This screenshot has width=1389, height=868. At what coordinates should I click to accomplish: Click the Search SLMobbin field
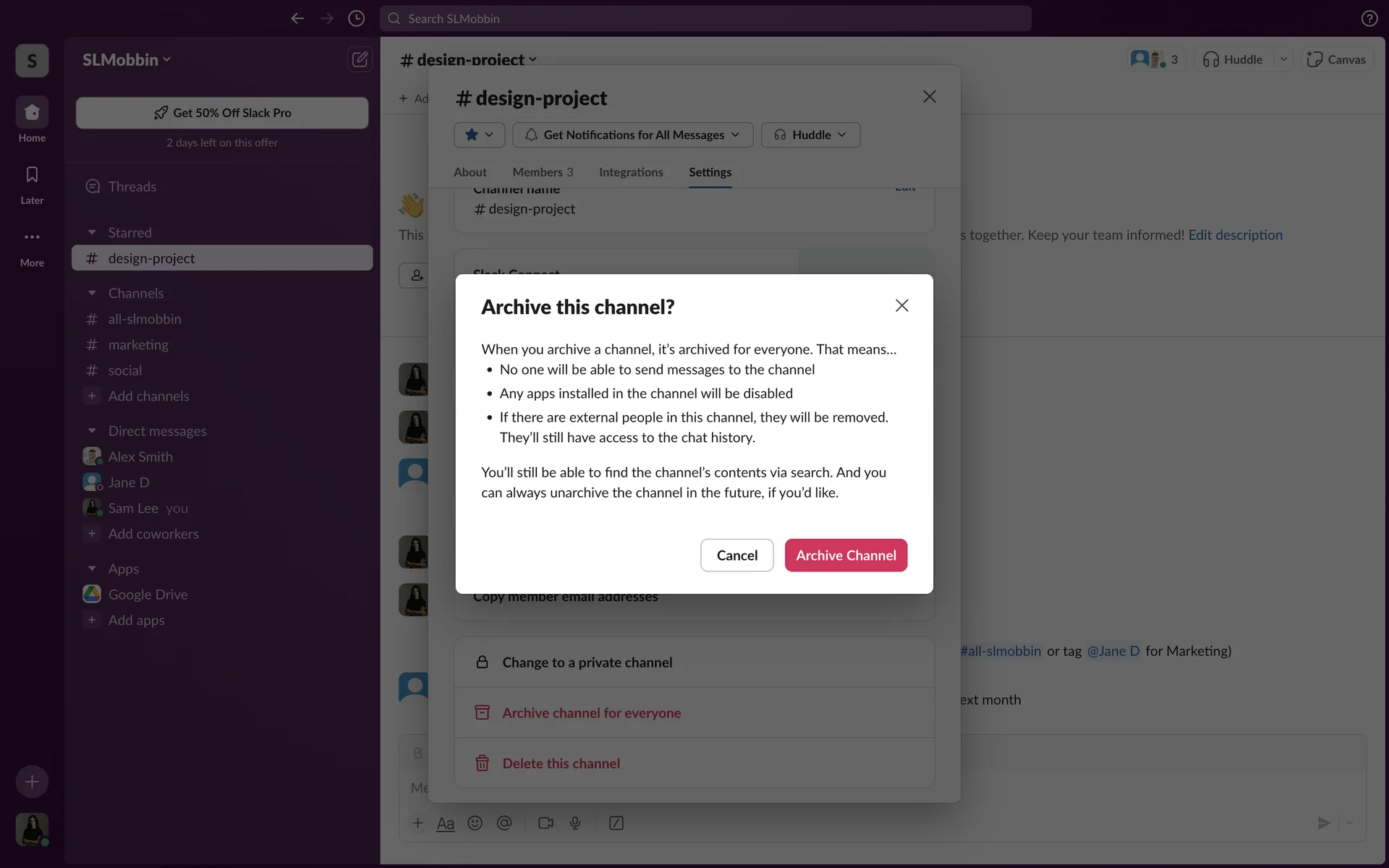pyautogui.click(x=705, y=19)
